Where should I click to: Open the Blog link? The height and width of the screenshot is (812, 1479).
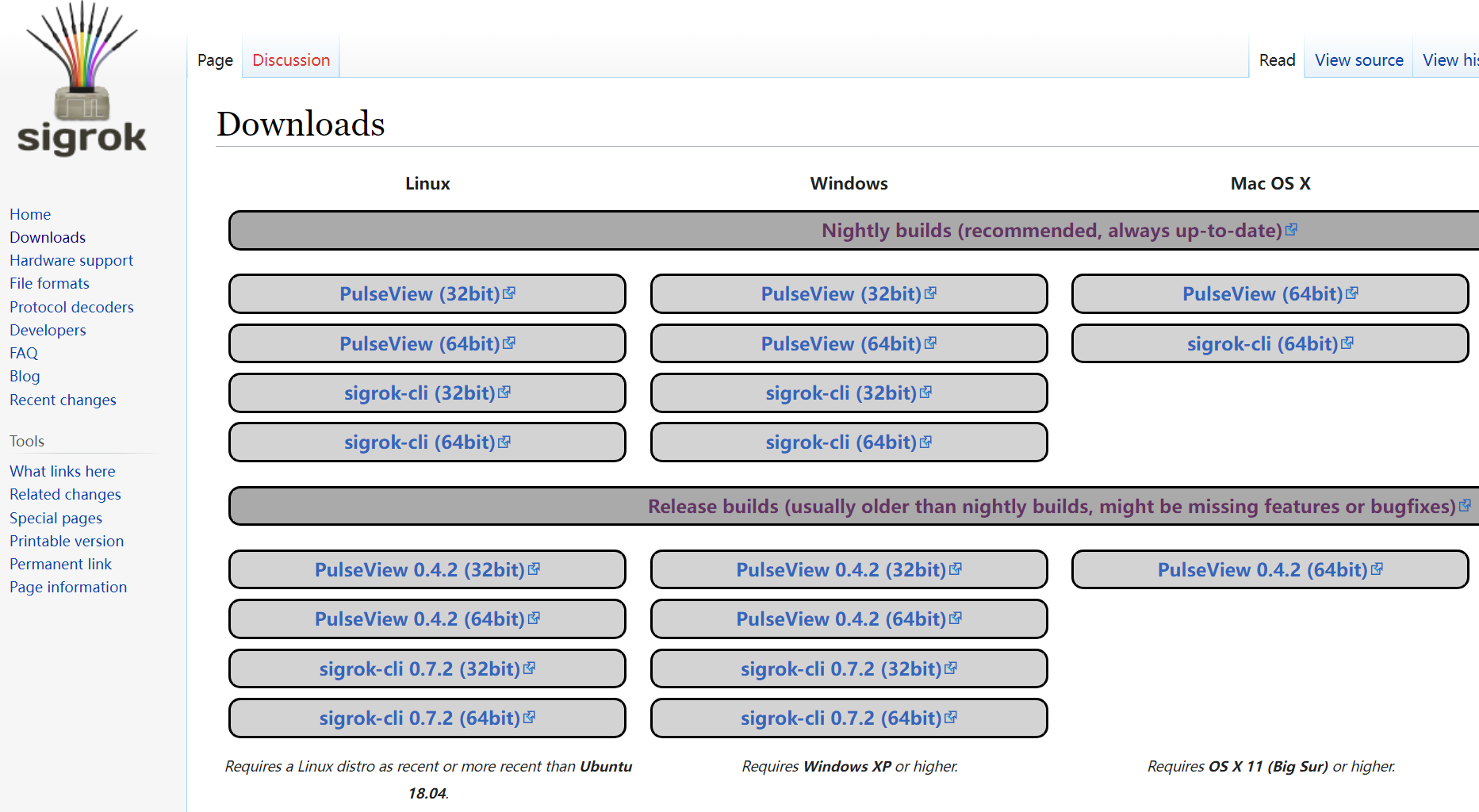coord(25,376)
